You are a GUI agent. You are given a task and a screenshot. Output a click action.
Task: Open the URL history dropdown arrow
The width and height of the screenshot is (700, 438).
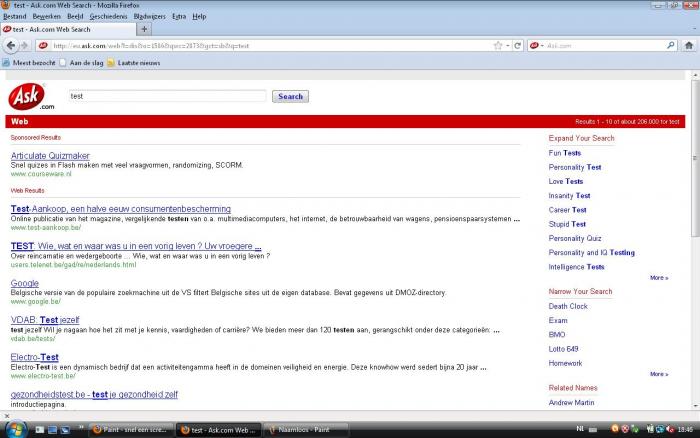[508, 46]
